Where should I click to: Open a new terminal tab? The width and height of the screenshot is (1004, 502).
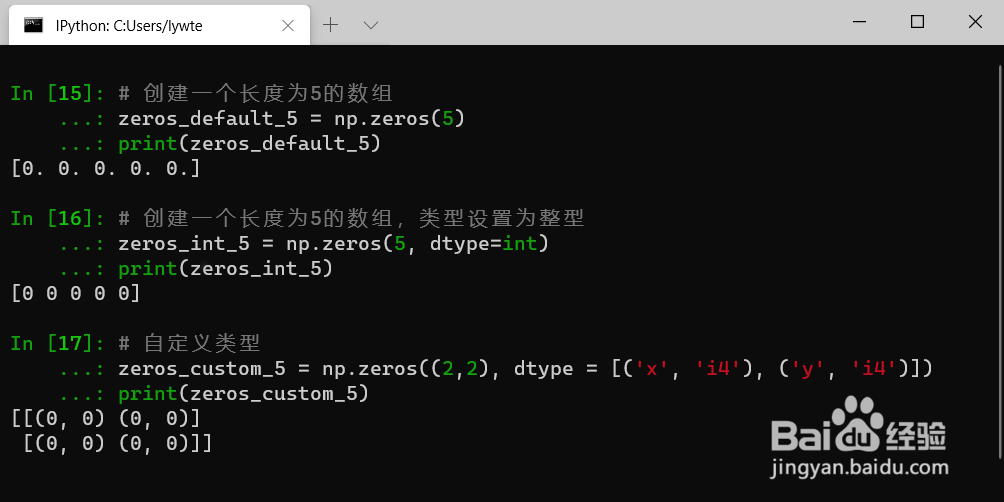(330, 25)
